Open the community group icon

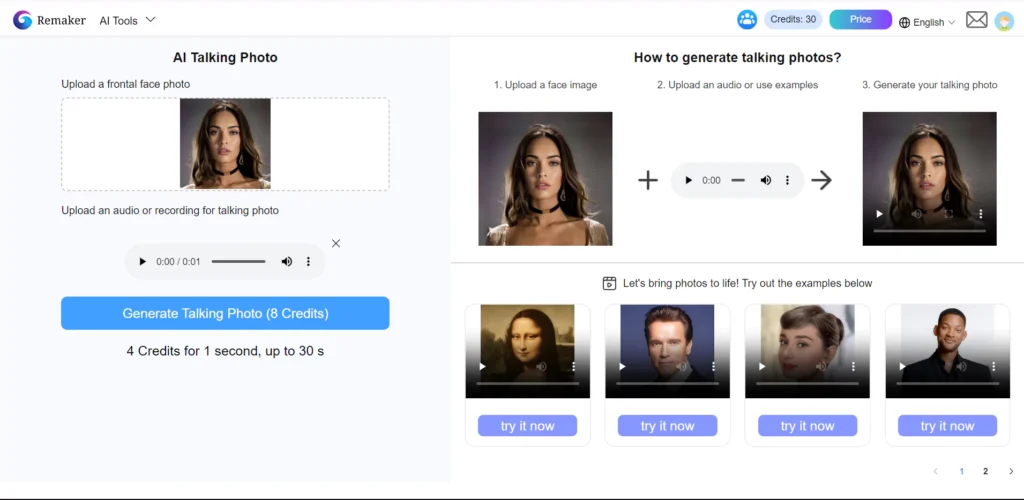(x=746, y=20)
